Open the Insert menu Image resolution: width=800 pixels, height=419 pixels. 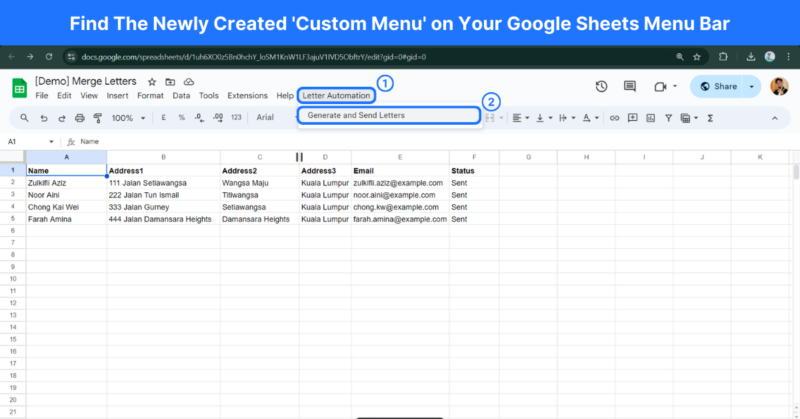[x=117, y=95]
